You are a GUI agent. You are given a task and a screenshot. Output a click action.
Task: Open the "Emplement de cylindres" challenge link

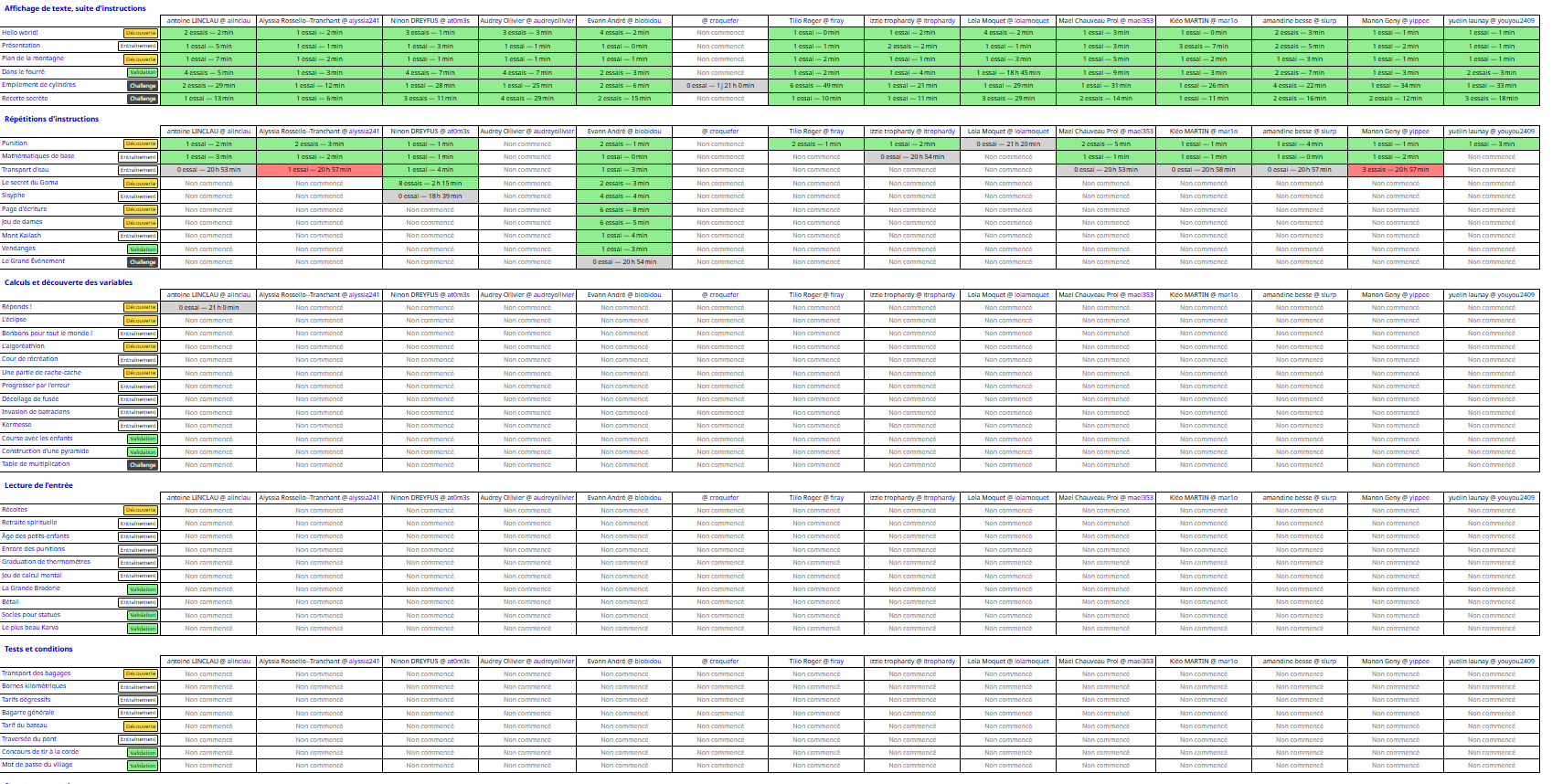(38, 85)
